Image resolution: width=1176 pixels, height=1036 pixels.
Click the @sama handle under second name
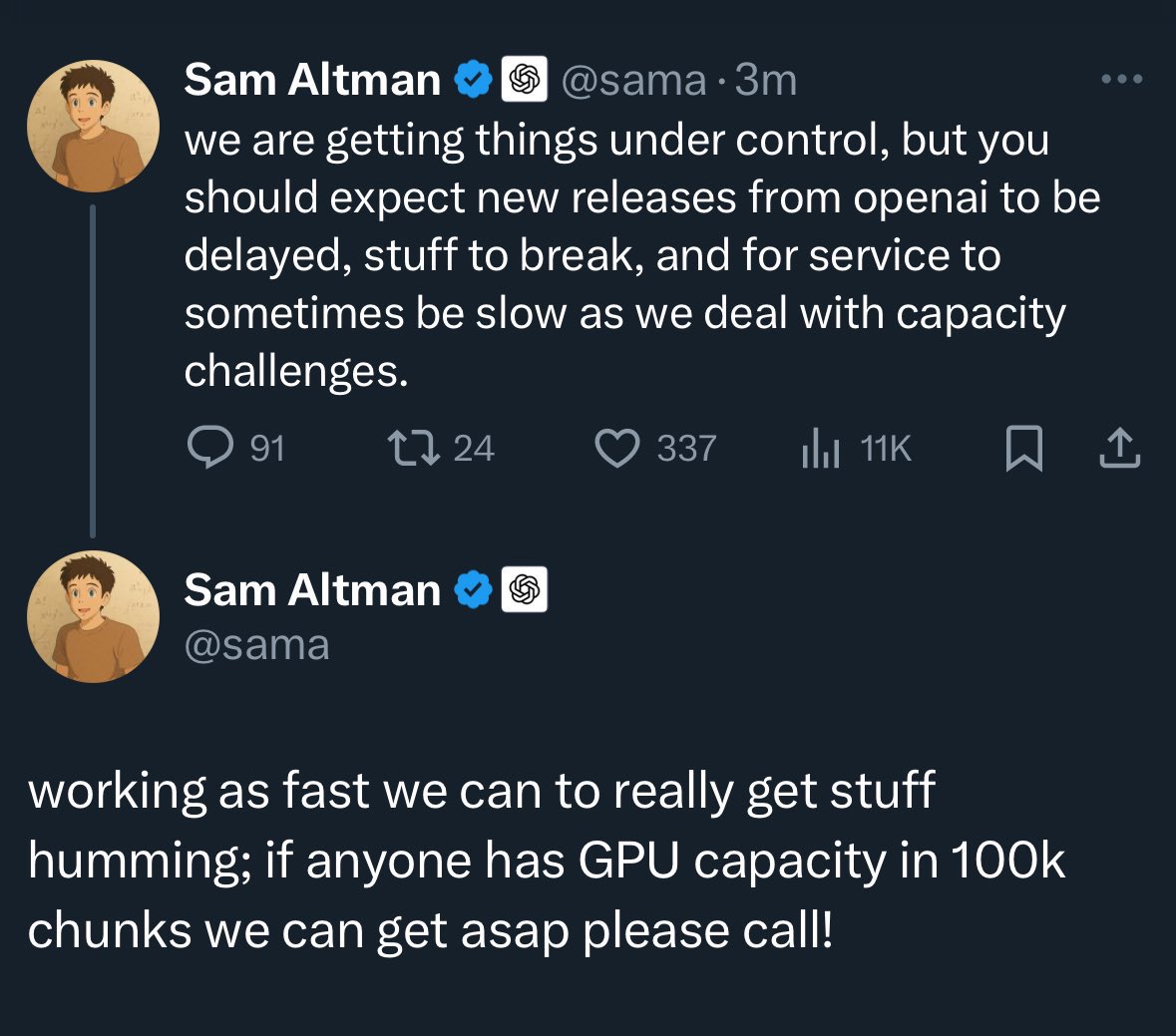[256, 645]
